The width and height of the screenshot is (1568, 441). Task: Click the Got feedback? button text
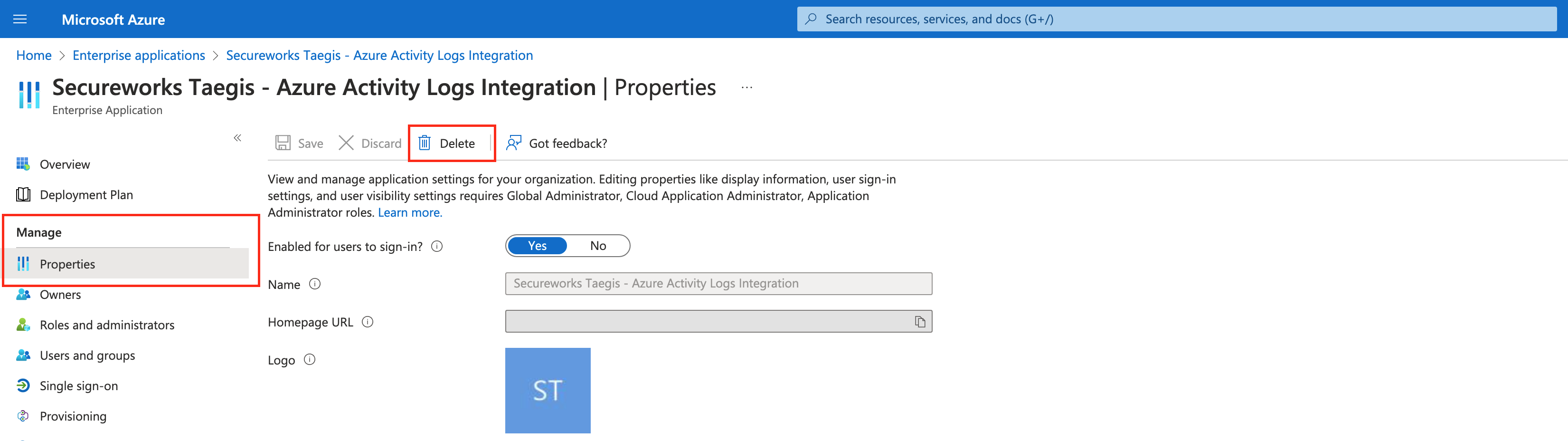coord(568,143)
